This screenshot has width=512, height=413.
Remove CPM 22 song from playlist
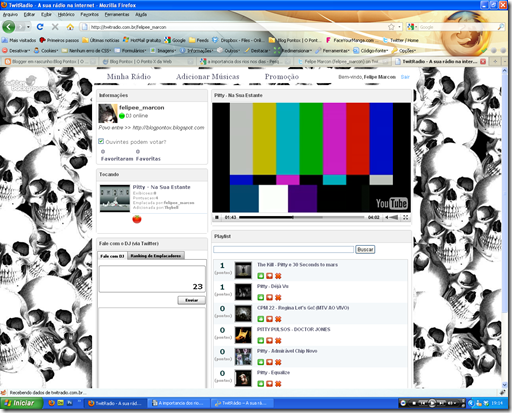(278, 319)
